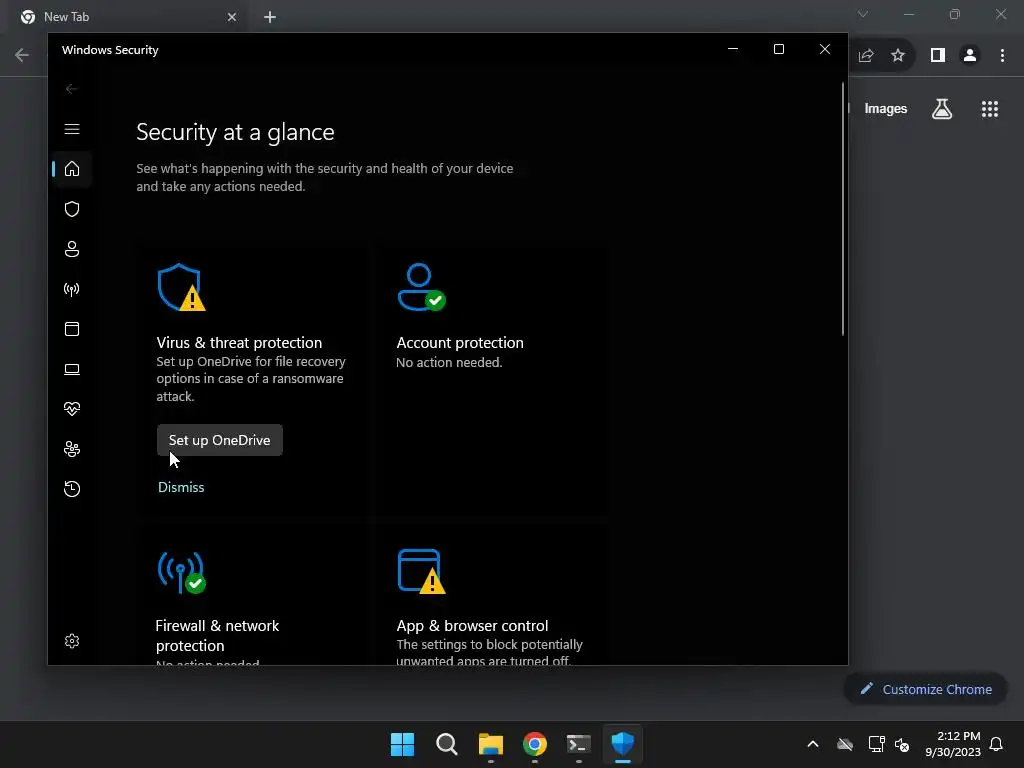This screenshot has width=1024, height=768.
Task: Open the App & browser control heading
Action: (x=472, y=626)
